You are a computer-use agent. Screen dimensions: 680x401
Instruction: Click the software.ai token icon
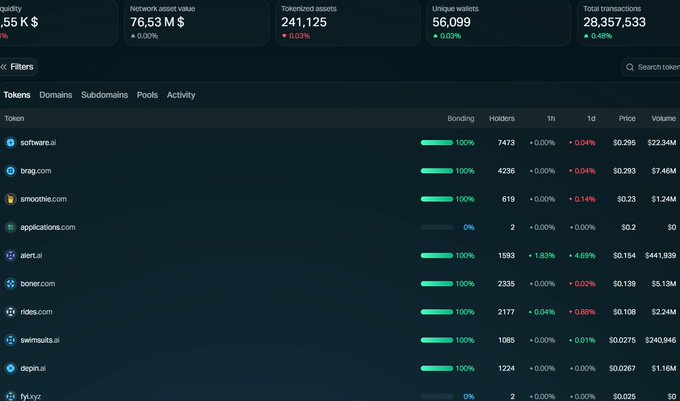point(10,143)
